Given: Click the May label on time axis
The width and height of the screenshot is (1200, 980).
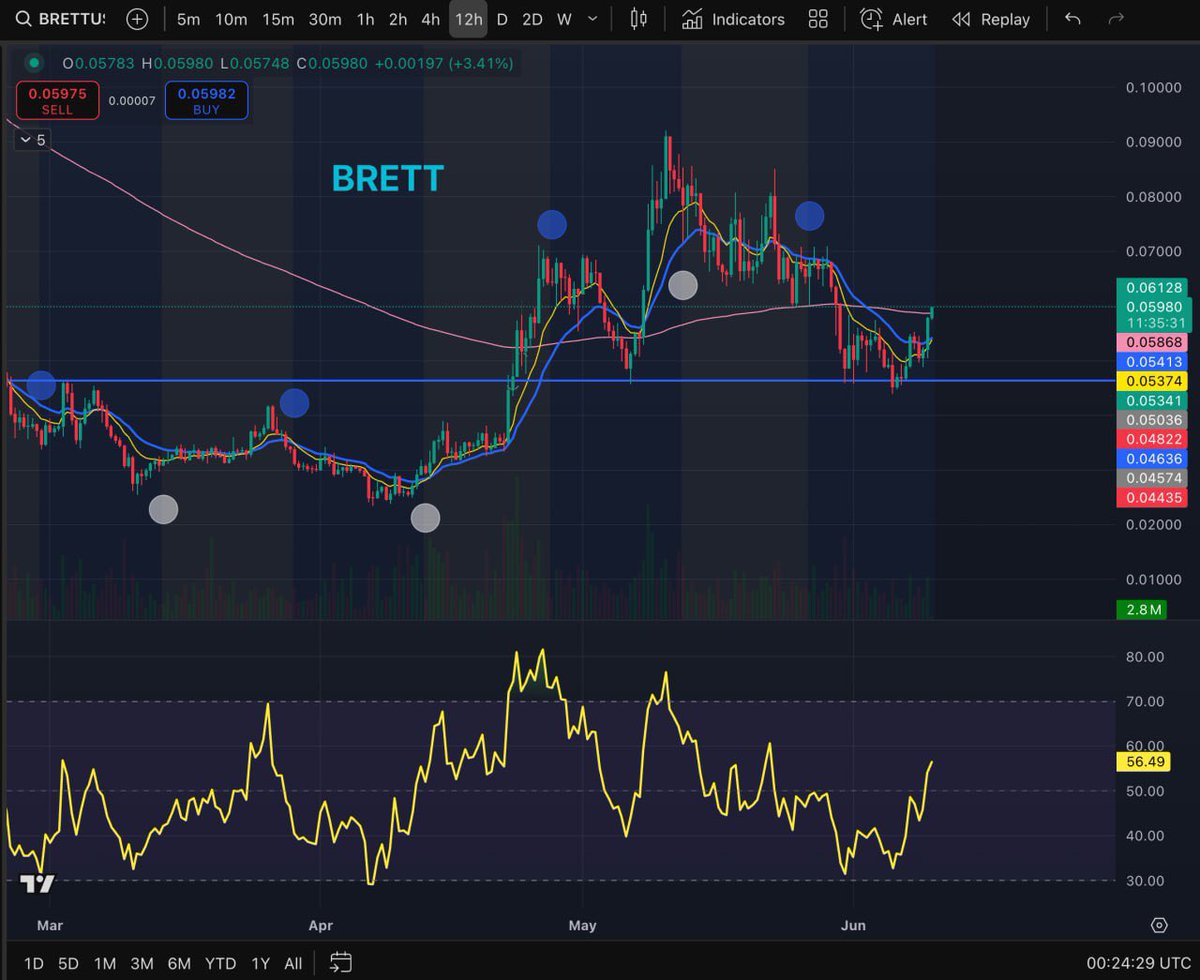Looking at the screenshot, I should point(582,925).
